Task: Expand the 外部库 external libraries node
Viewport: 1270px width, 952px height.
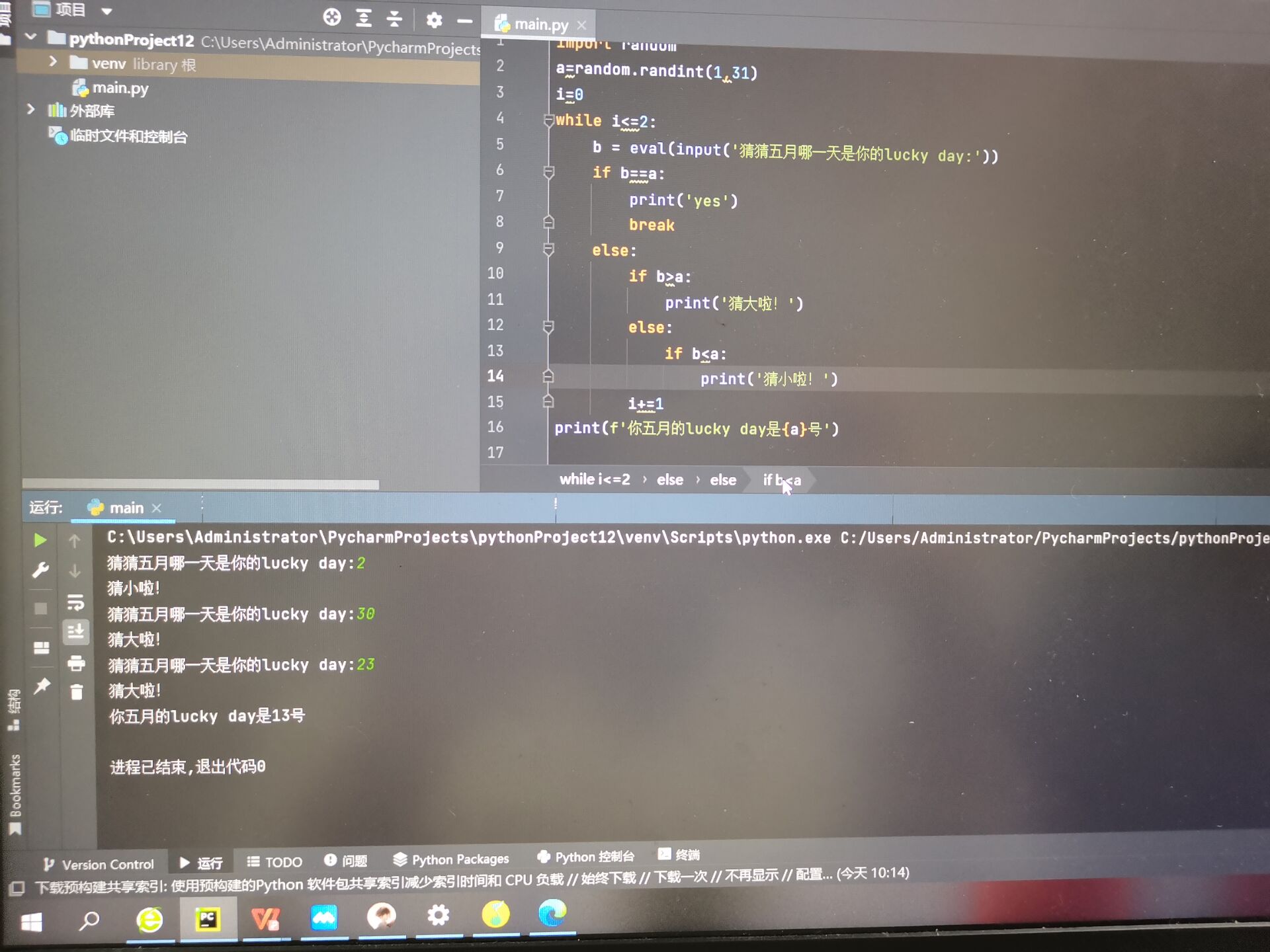Action: coord(30,109)
